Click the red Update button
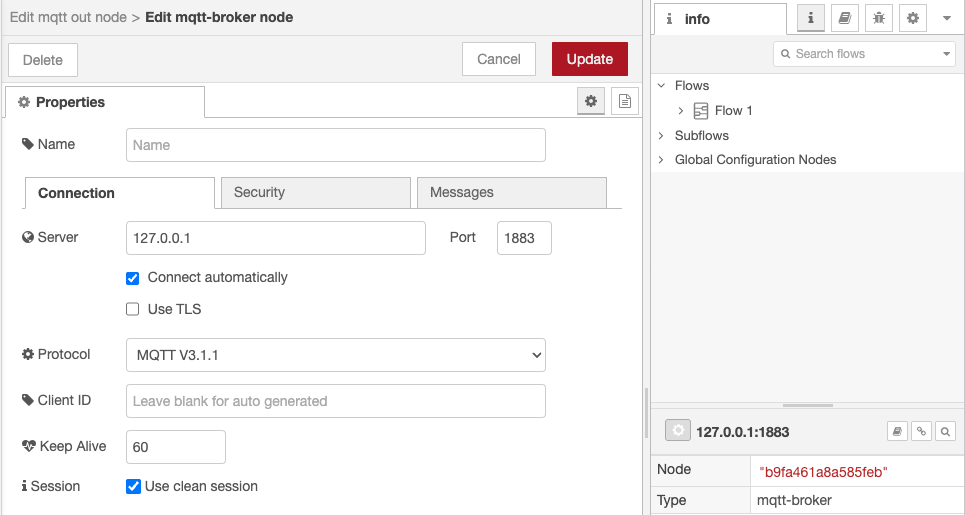Viewport: 965px width, 515px height. point(589,59)
